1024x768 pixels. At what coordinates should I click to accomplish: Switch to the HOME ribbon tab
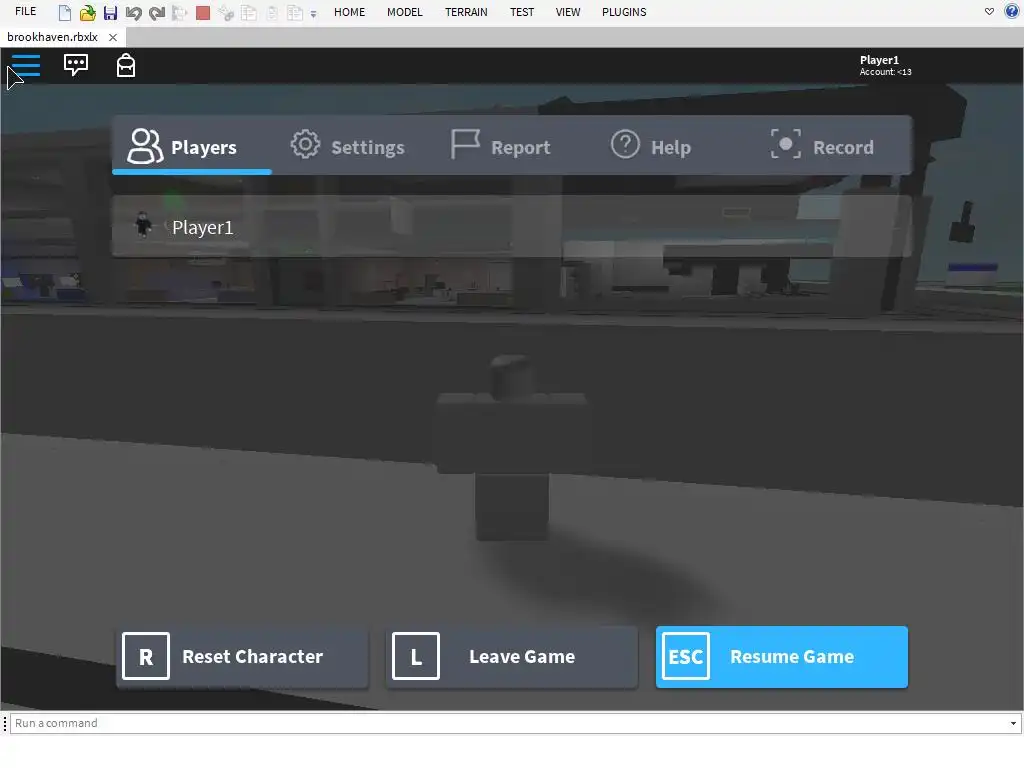(x=349, y=12)
